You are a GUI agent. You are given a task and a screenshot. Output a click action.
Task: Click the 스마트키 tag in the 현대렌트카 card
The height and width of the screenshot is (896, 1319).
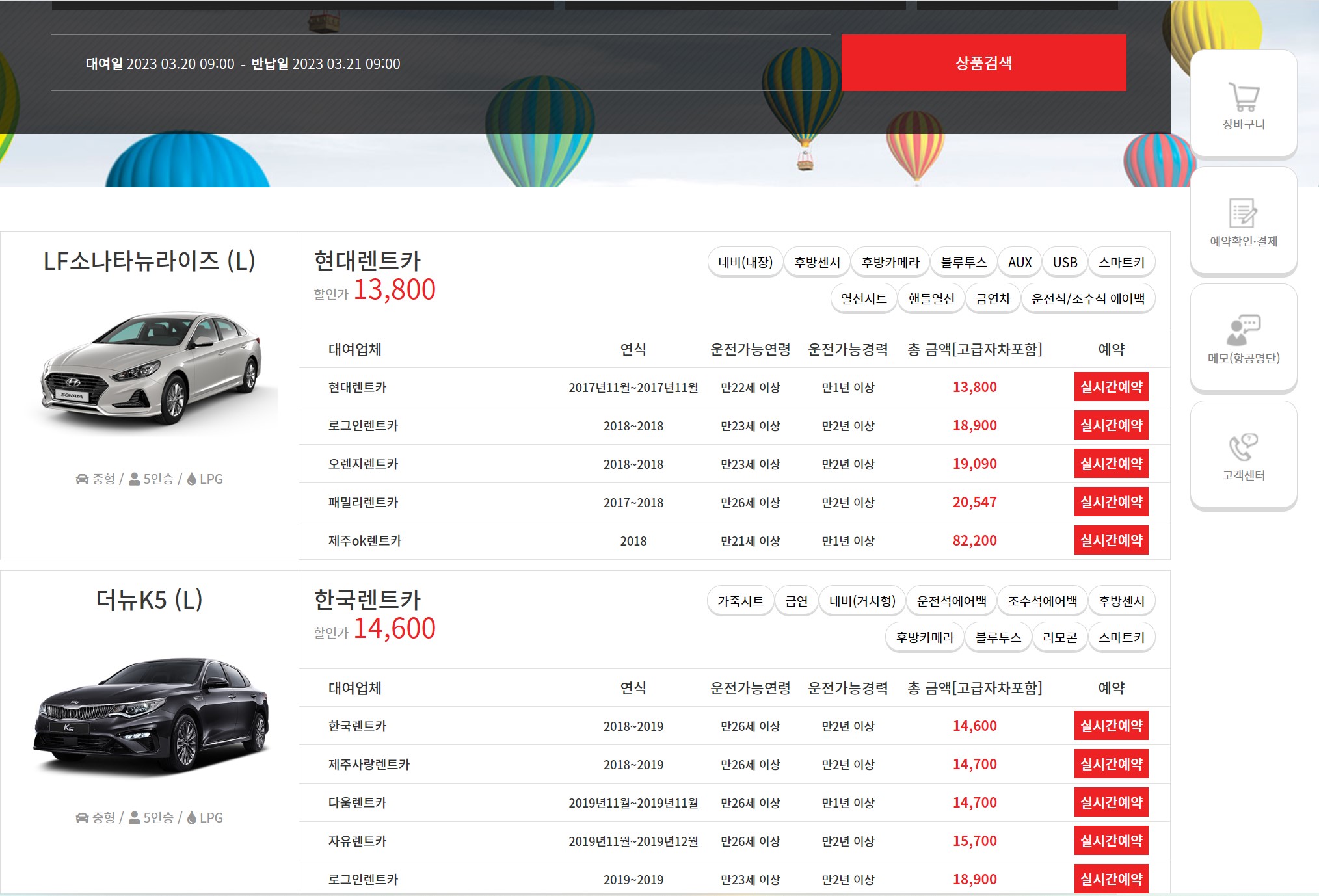[x=1121, y=262]
